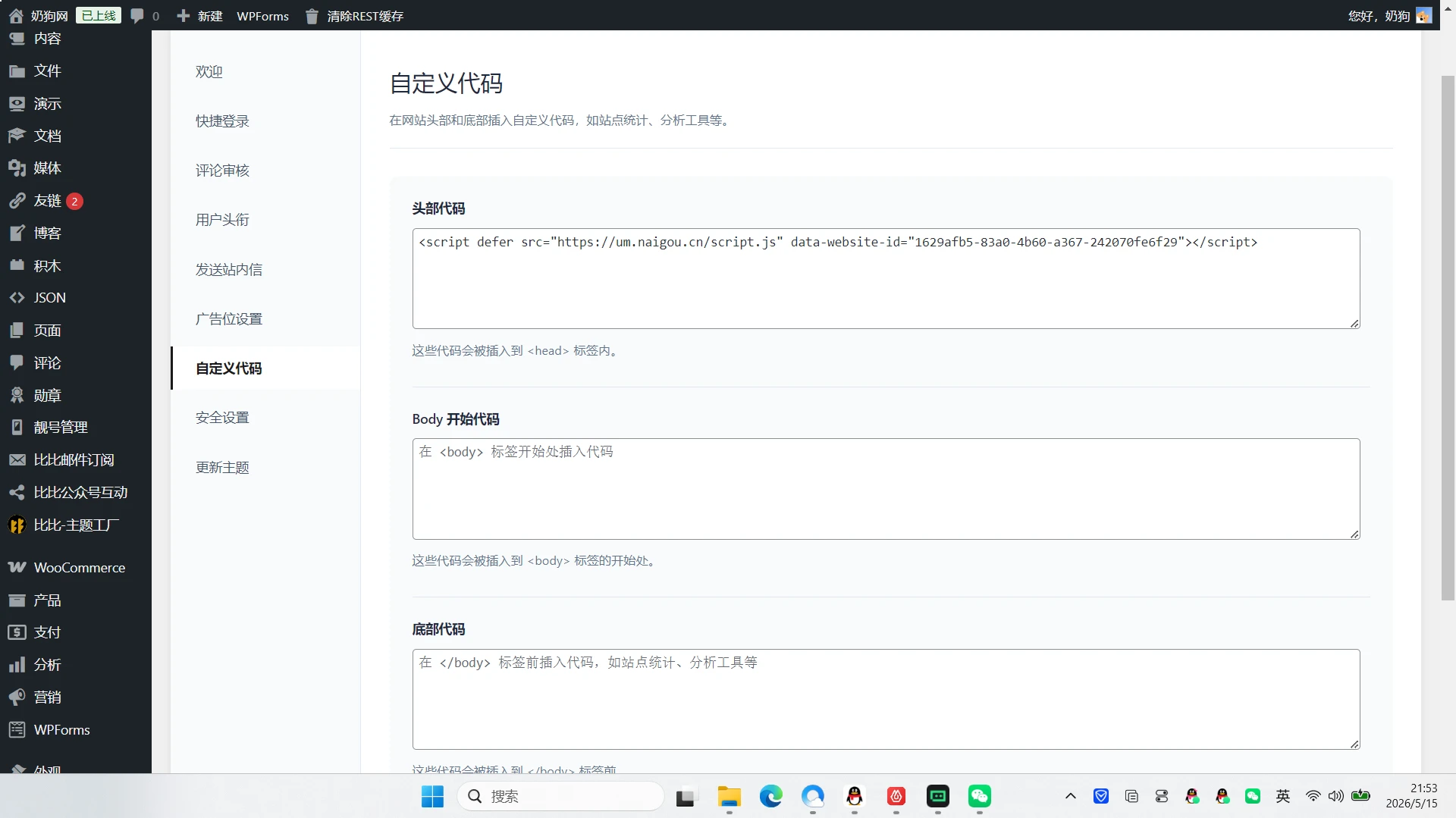The image size is (1456, 818).
Task: Open the 友链 chain-link icon
Action: pos(17,201)
